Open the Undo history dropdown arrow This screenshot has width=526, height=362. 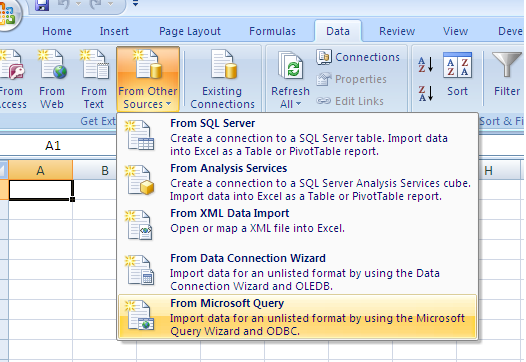[78, 4]
